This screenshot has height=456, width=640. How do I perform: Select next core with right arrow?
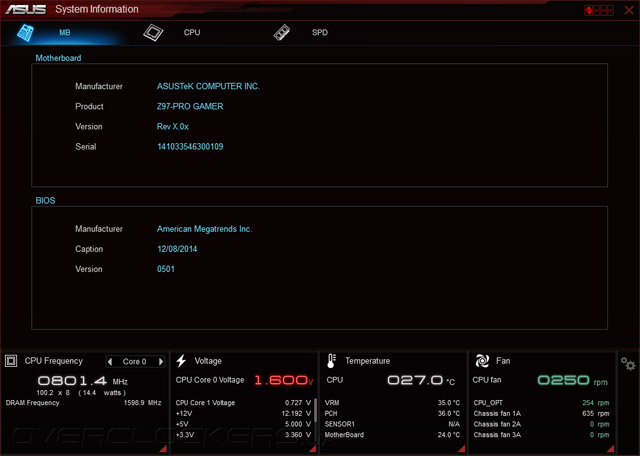pyautogui.click(x=161, y=361)
